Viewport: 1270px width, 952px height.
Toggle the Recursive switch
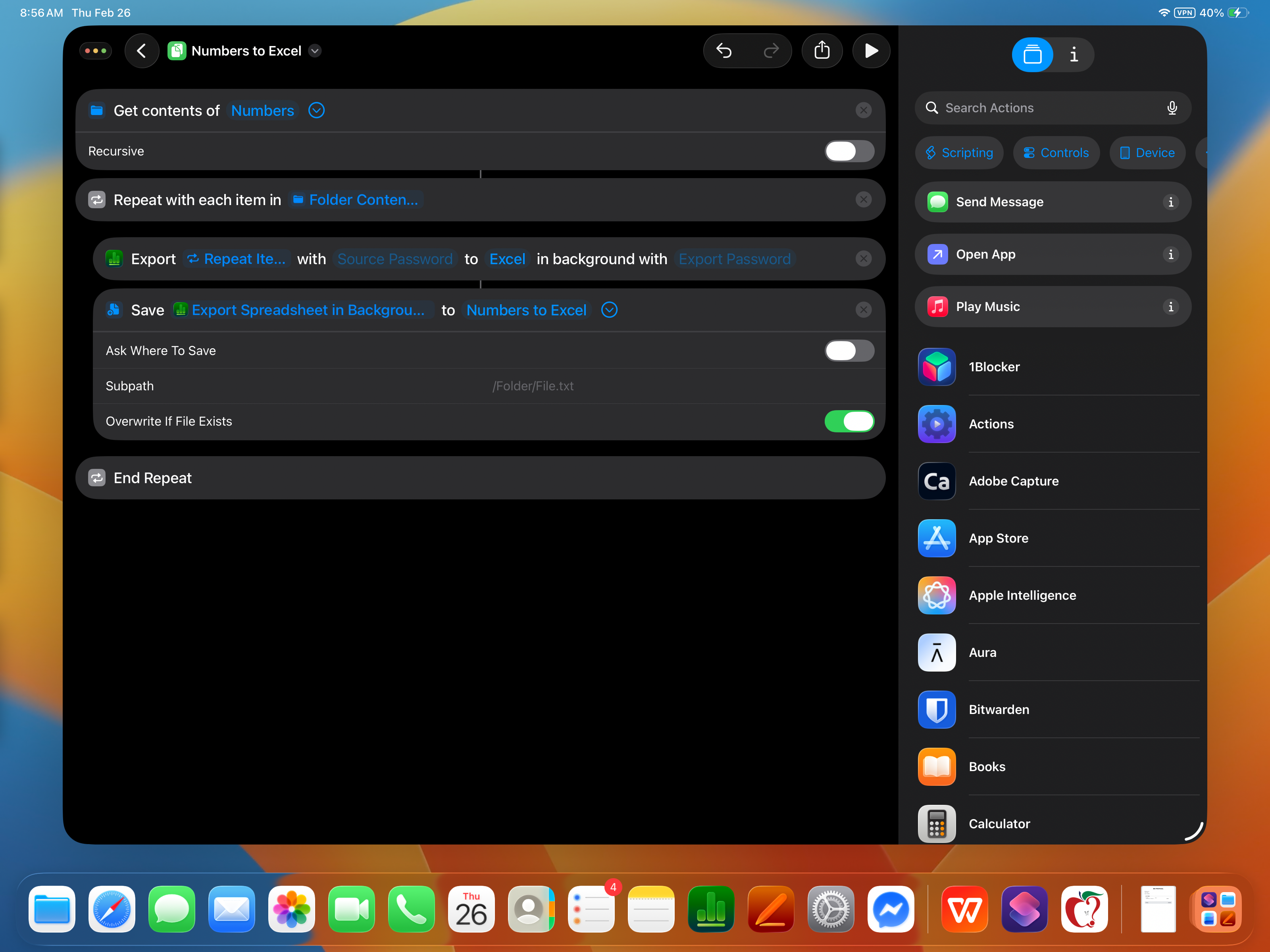pos(850,152)
